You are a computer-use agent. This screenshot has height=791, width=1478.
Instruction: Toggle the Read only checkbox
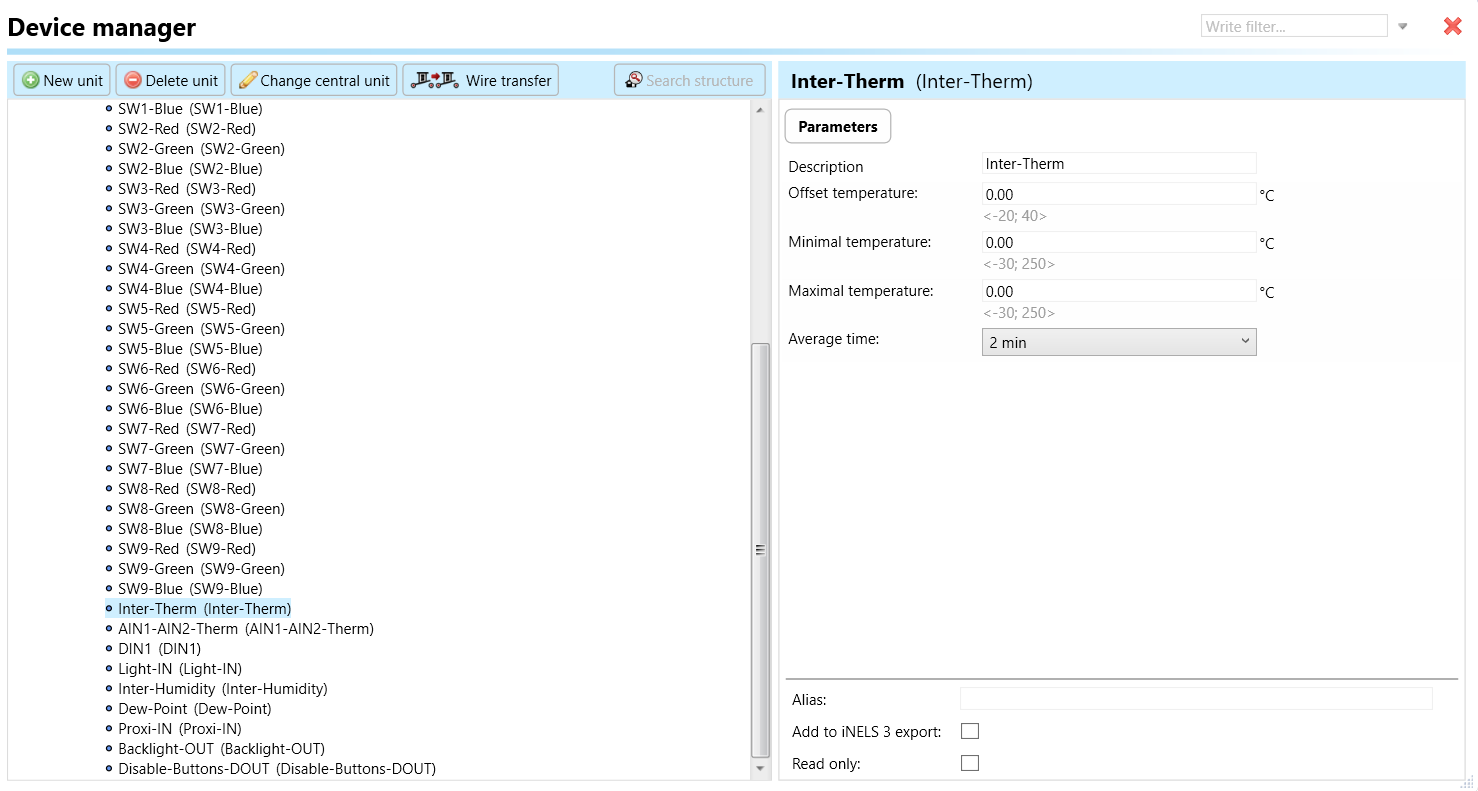click(x=969, y=763)
